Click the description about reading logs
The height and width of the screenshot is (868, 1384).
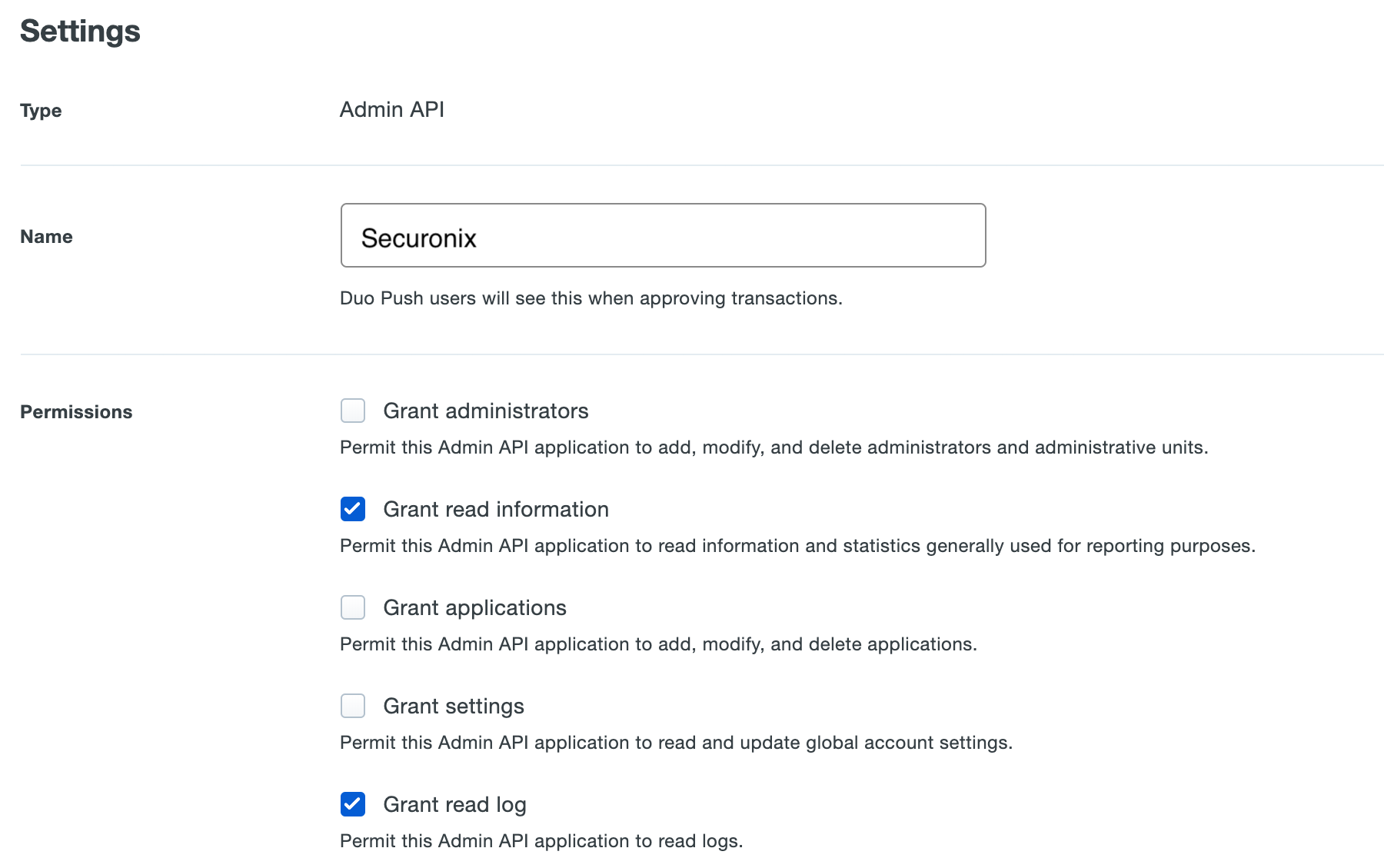coord(541,841)
